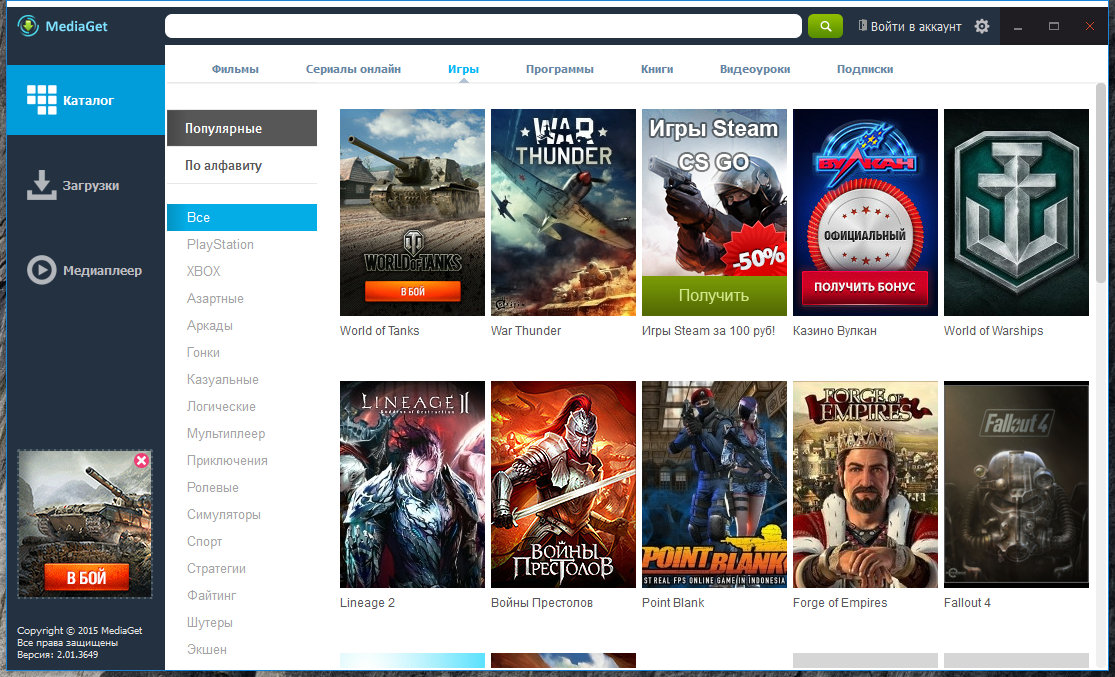Select the Игры tab
1115x677 pixels.
point(464,69)
